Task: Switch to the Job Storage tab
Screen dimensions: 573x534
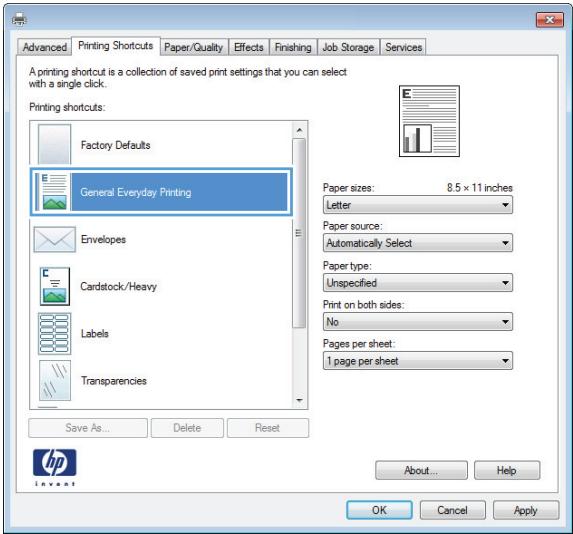Action: point(348,47)
